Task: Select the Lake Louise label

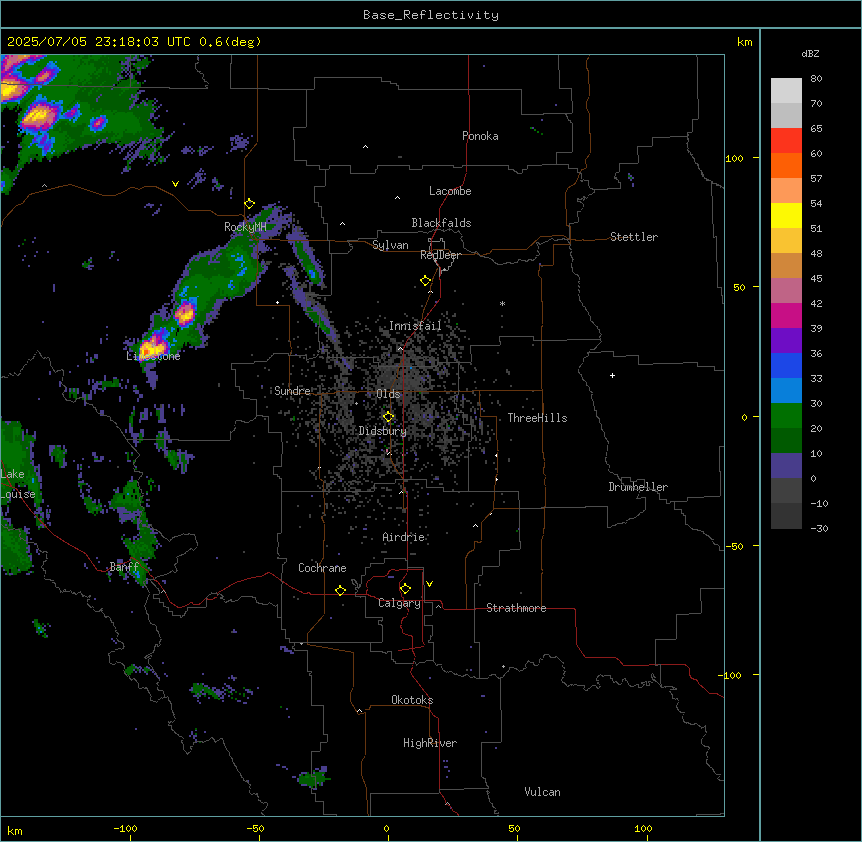Action: pyautogui.click(x=18, y=484)
